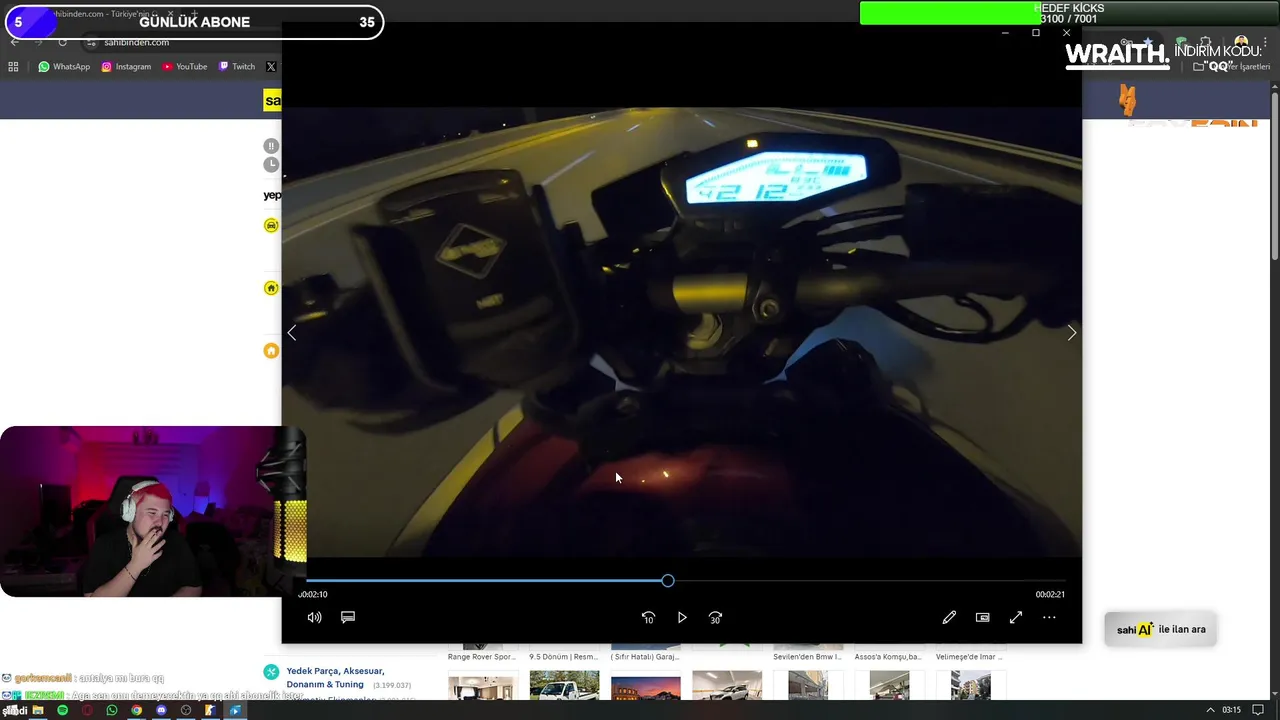Click the video seek bar handle
This screenshot has width=1280, height=720.
pos(668,581)
